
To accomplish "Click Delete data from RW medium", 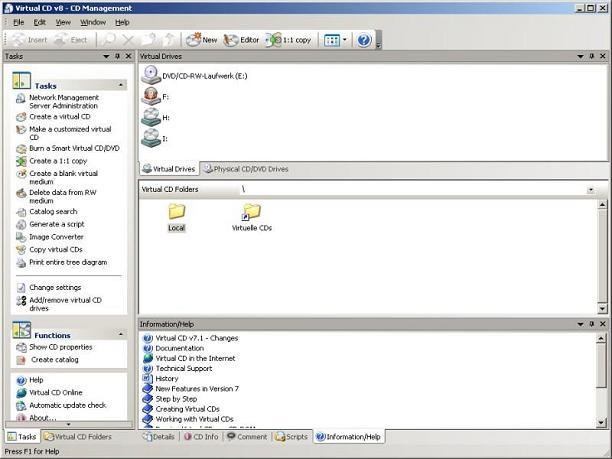I will 63,196.
